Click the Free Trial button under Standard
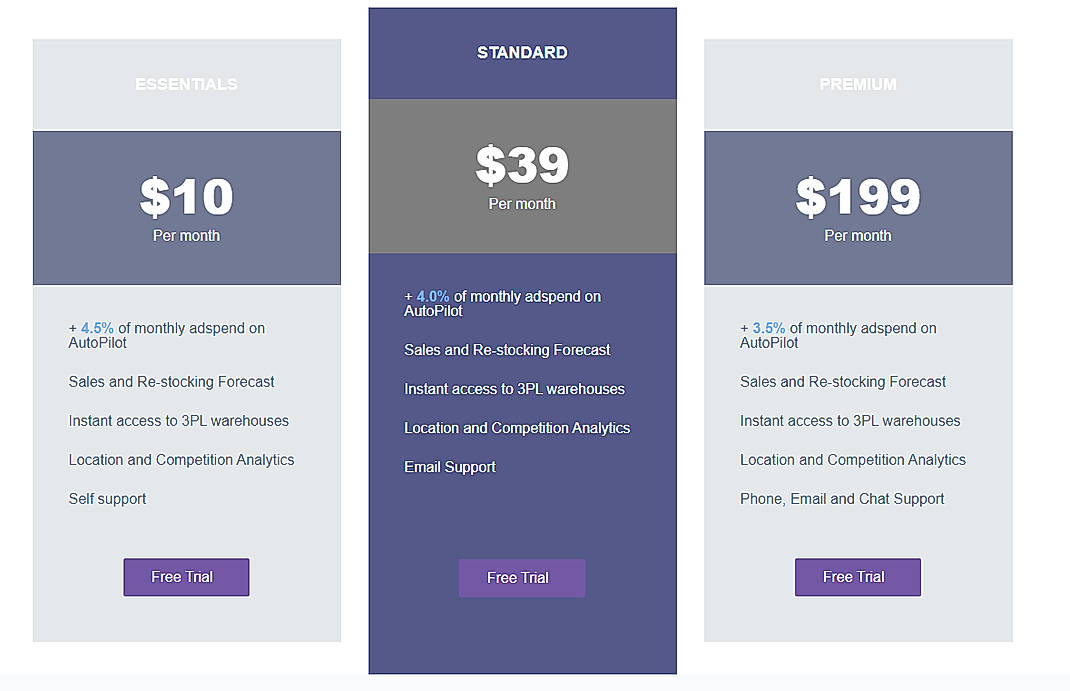This screenshot has height=691, width=1070. pos(522,577)
